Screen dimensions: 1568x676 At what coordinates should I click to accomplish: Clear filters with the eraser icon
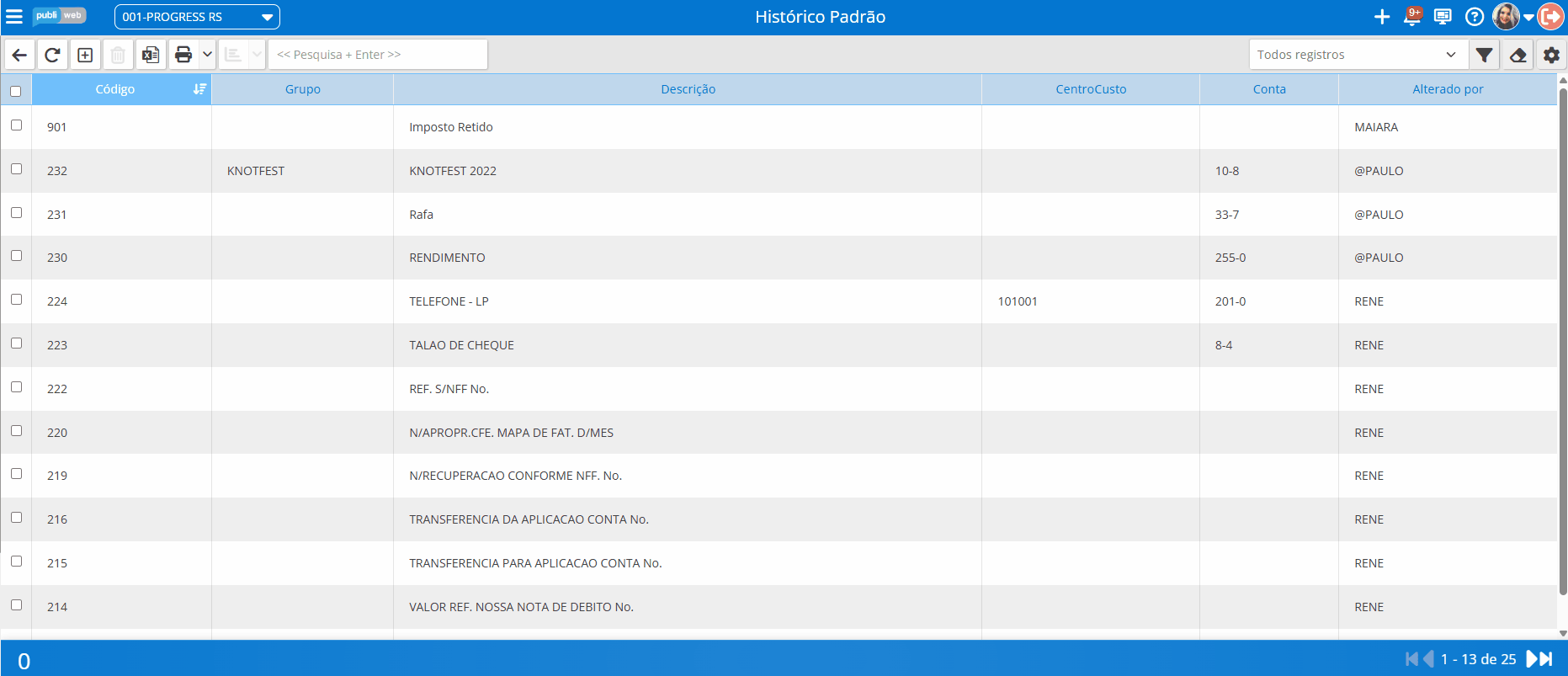coord(1518,55)
